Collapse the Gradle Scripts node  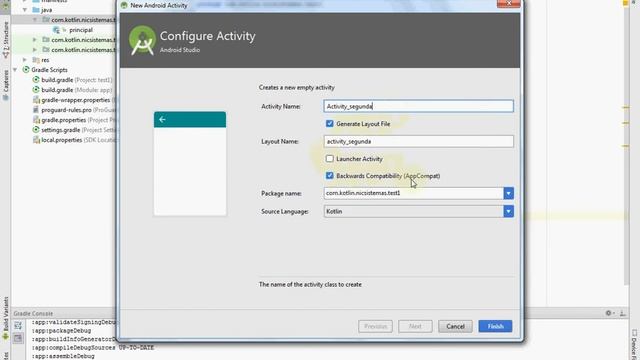tap(15, 70)
